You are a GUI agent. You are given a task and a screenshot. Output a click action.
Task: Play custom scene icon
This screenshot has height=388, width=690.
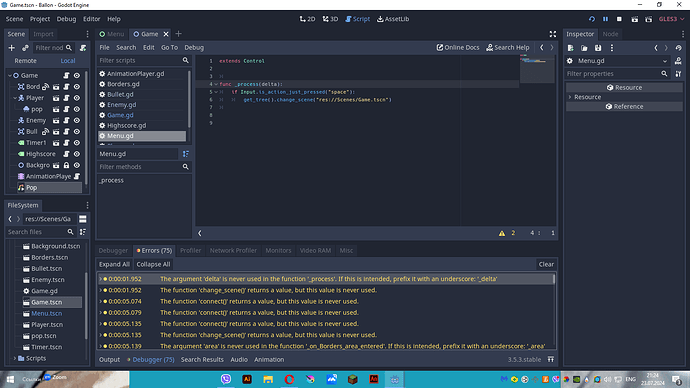(649, 19)
